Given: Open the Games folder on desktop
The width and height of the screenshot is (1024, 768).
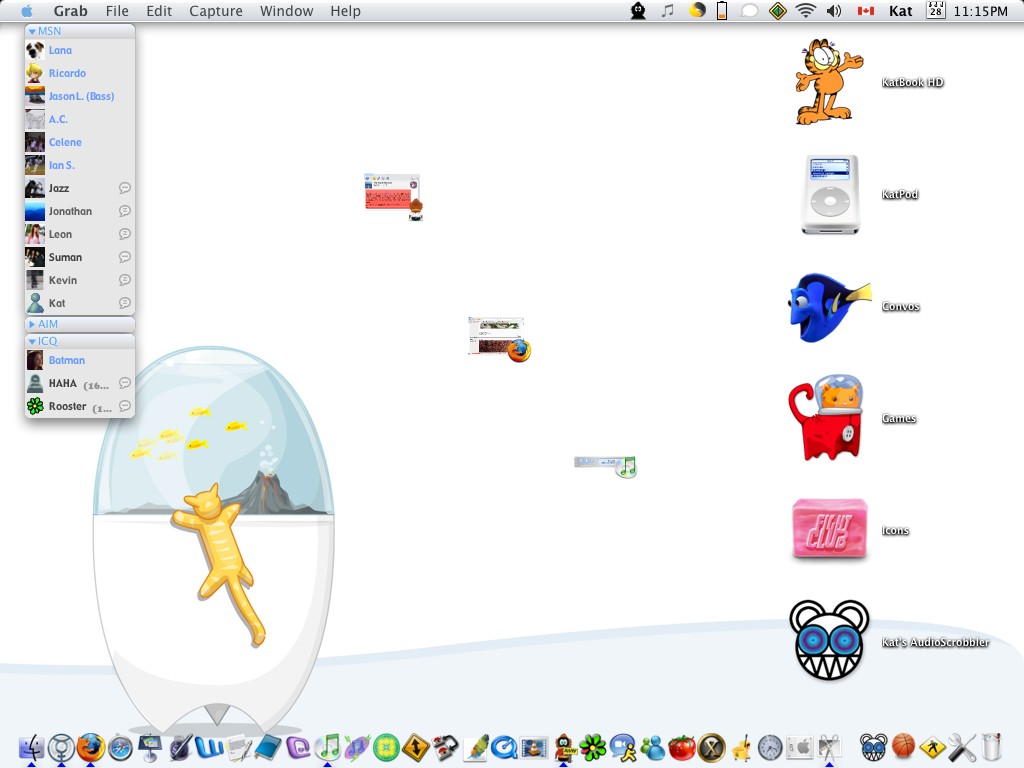Looking at the screenshot, I should click(x=829, y=418).
